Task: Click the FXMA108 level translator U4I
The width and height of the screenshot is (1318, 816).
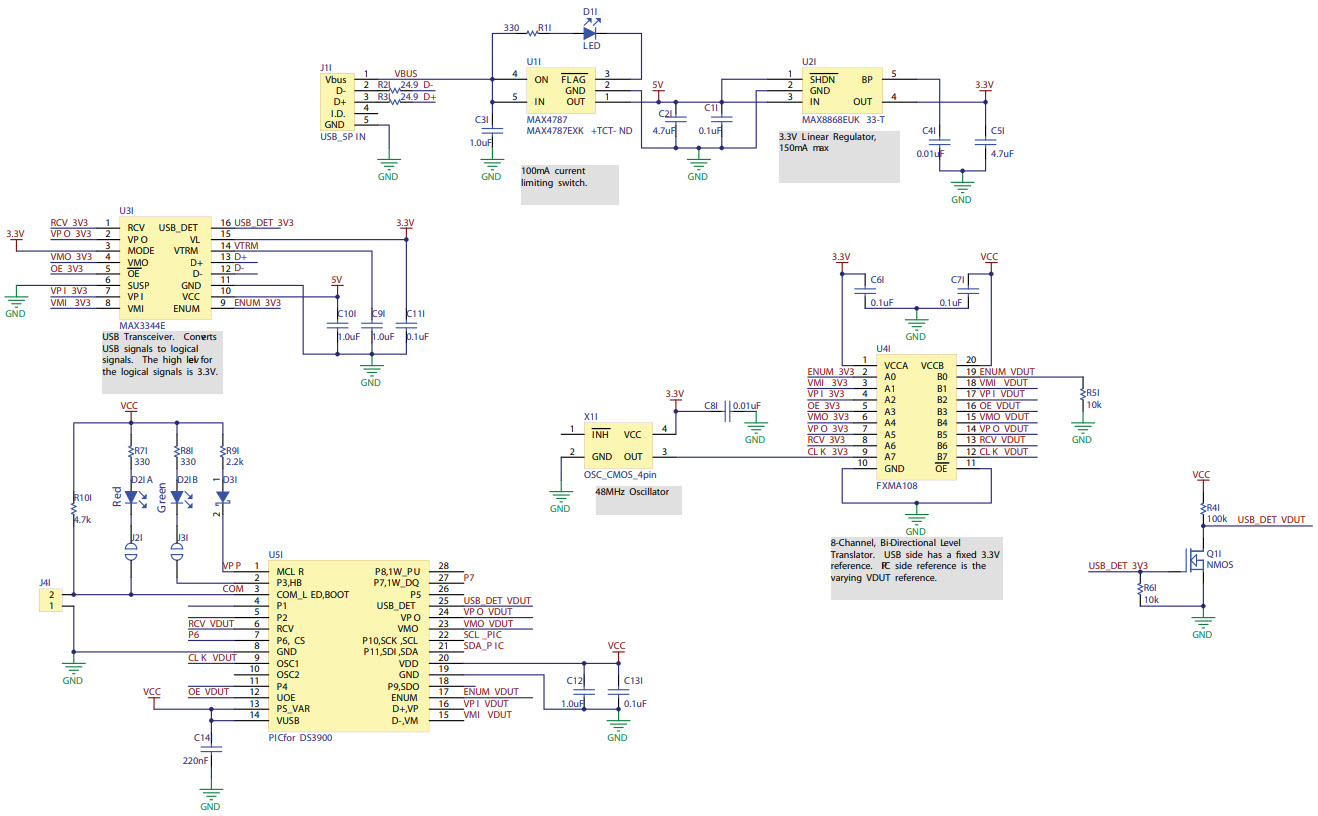Action: click(x=916, y=415)
